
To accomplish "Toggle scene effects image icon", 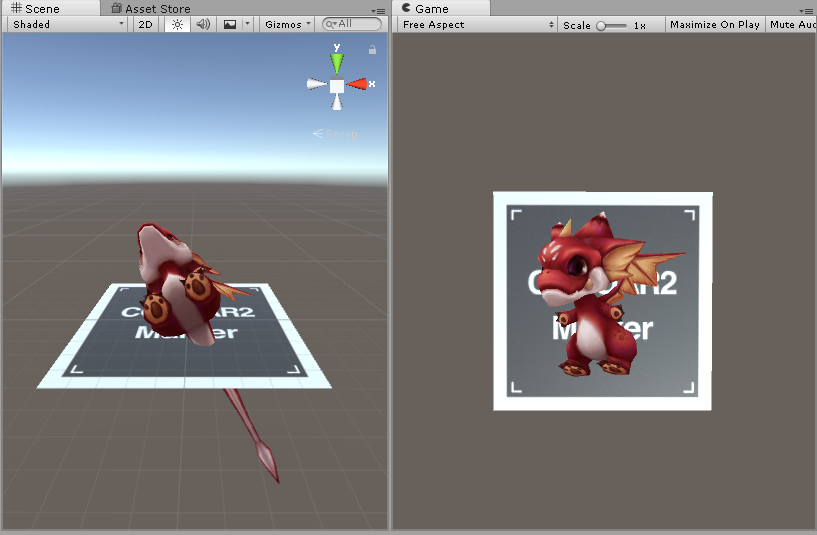I will 230,24.
